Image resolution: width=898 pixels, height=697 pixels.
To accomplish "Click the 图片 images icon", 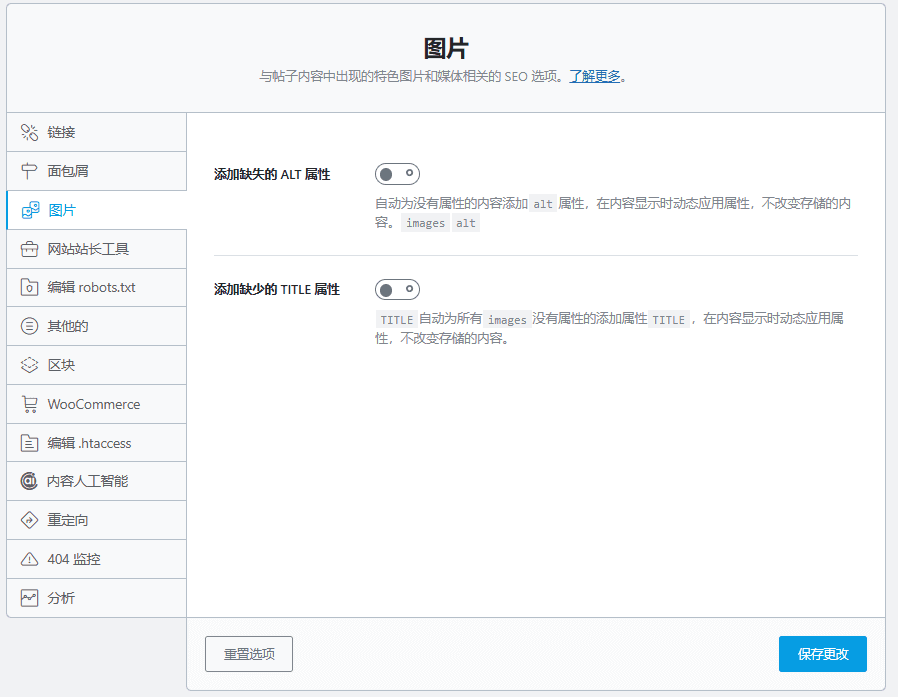I will [30, 210].
